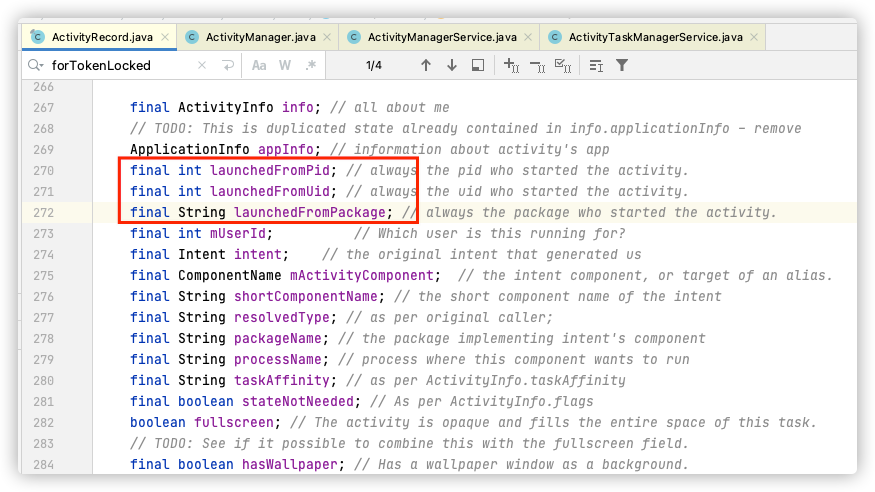Screen dimensions: 875x492
Task: Click the appInfo field name
Action: tap(286, 149)
